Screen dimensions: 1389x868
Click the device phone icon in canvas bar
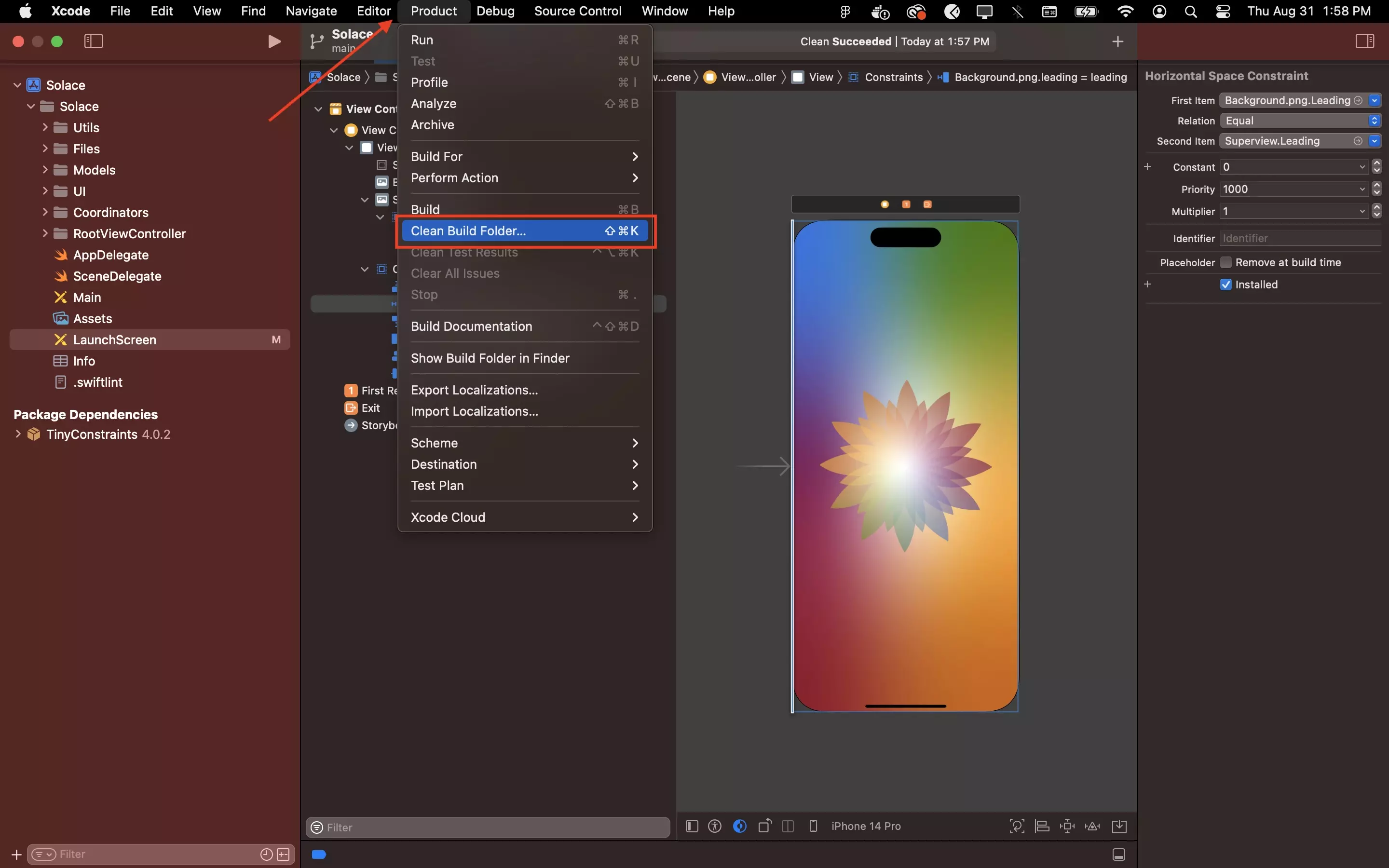pos(813,826)
